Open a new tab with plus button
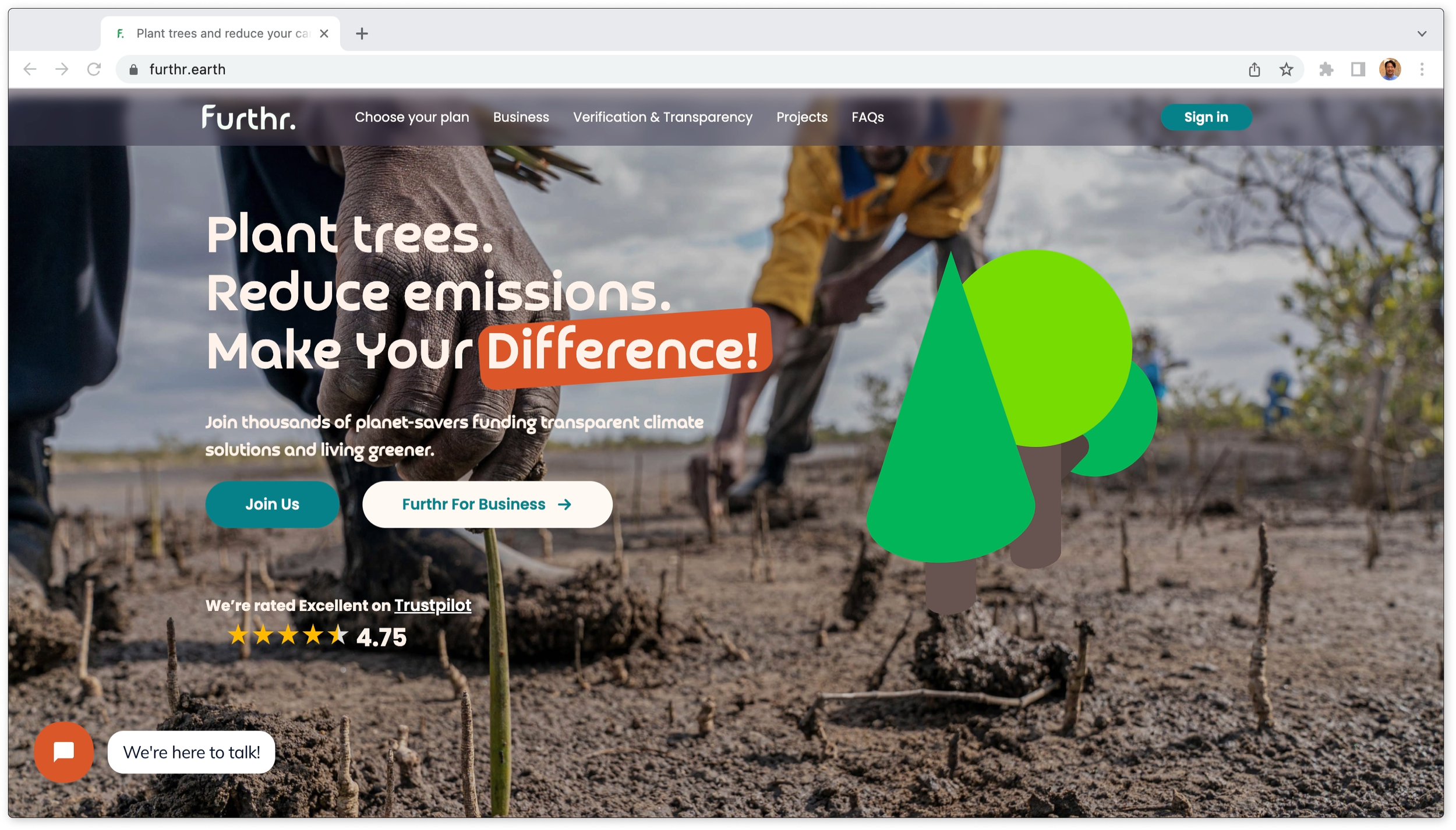1456x830 pixels. [x=362, y=34]
